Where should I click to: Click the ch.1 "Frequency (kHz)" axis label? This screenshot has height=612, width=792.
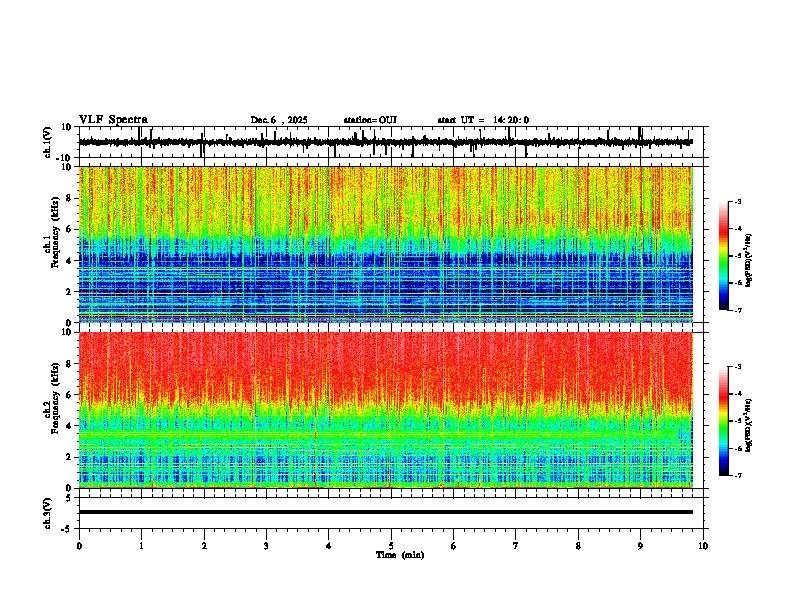pyautogui.click(x=55, y=230)
